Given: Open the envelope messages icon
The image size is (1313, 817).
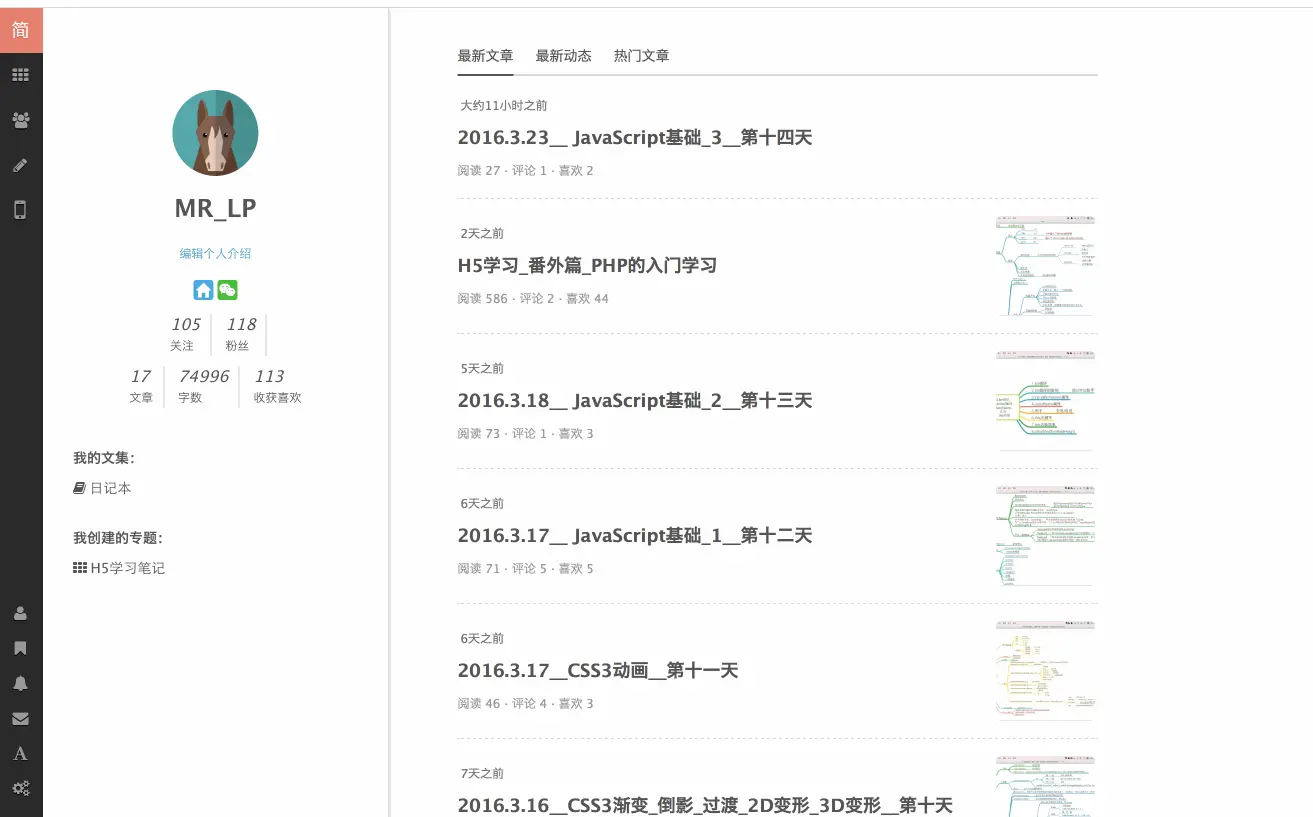Looking at the screenshot, I should click(21, 718).
